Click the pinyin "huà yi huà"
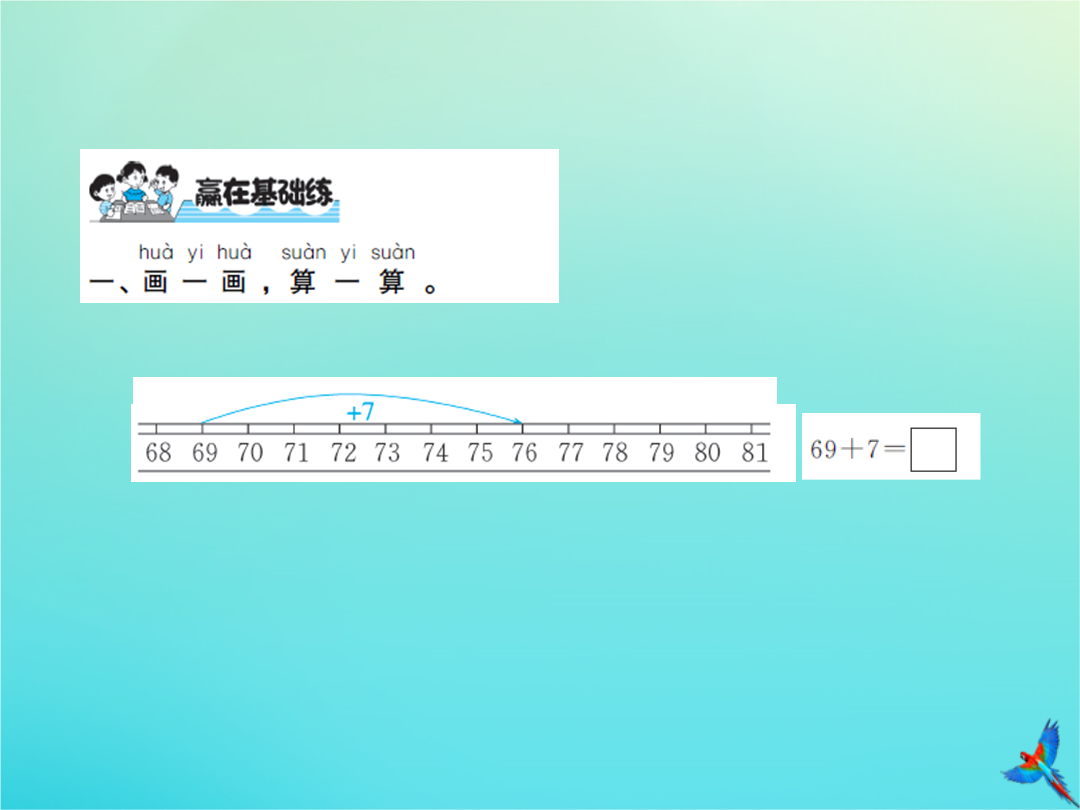 pos(195,253)
